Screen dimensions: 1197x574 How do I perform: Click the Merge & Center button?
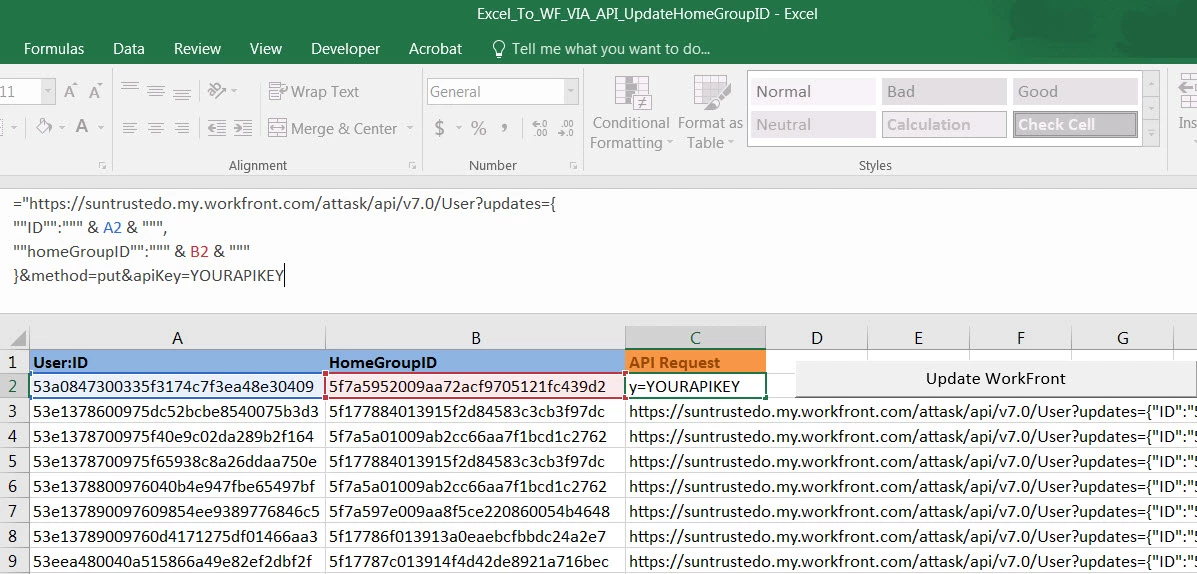point(333,128)
